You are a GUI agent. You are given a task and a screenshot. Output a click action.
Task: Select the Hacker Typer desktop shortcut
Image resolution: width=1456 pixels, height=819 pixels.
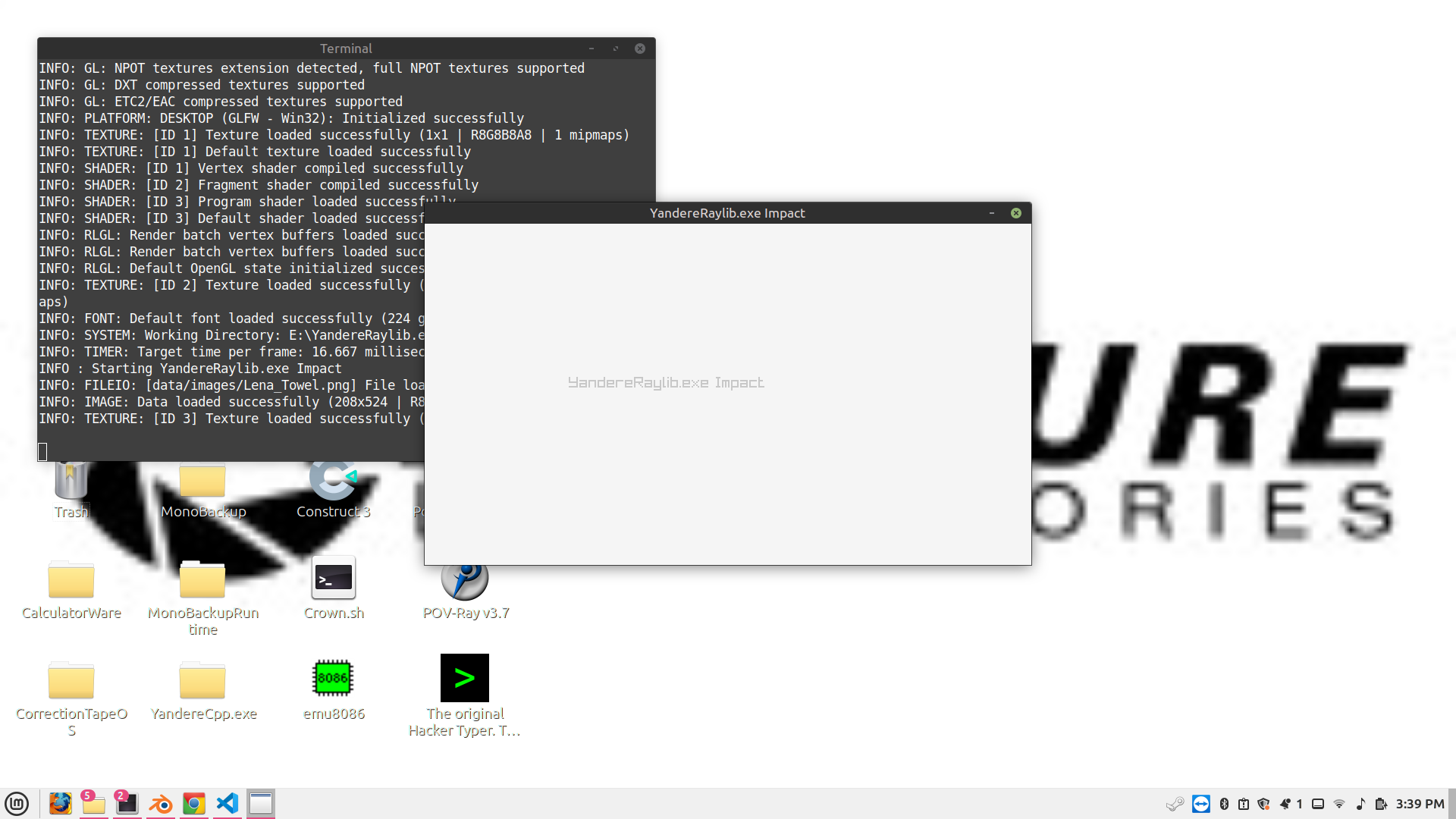coord(464,678)
